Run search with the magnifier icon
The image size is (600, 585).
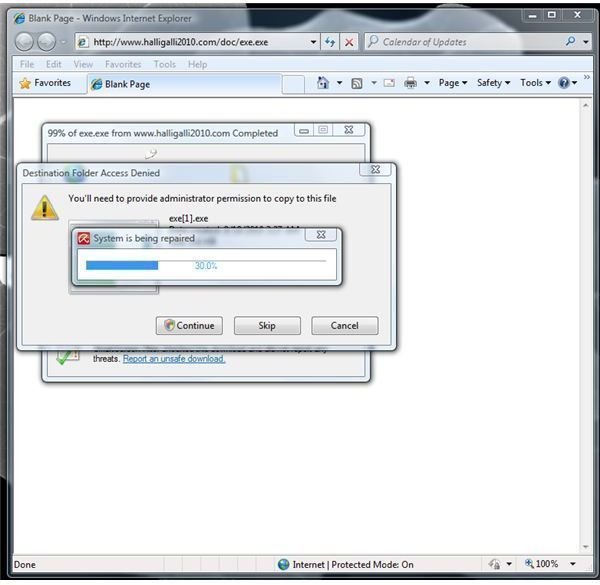click(x=570, y=41)
